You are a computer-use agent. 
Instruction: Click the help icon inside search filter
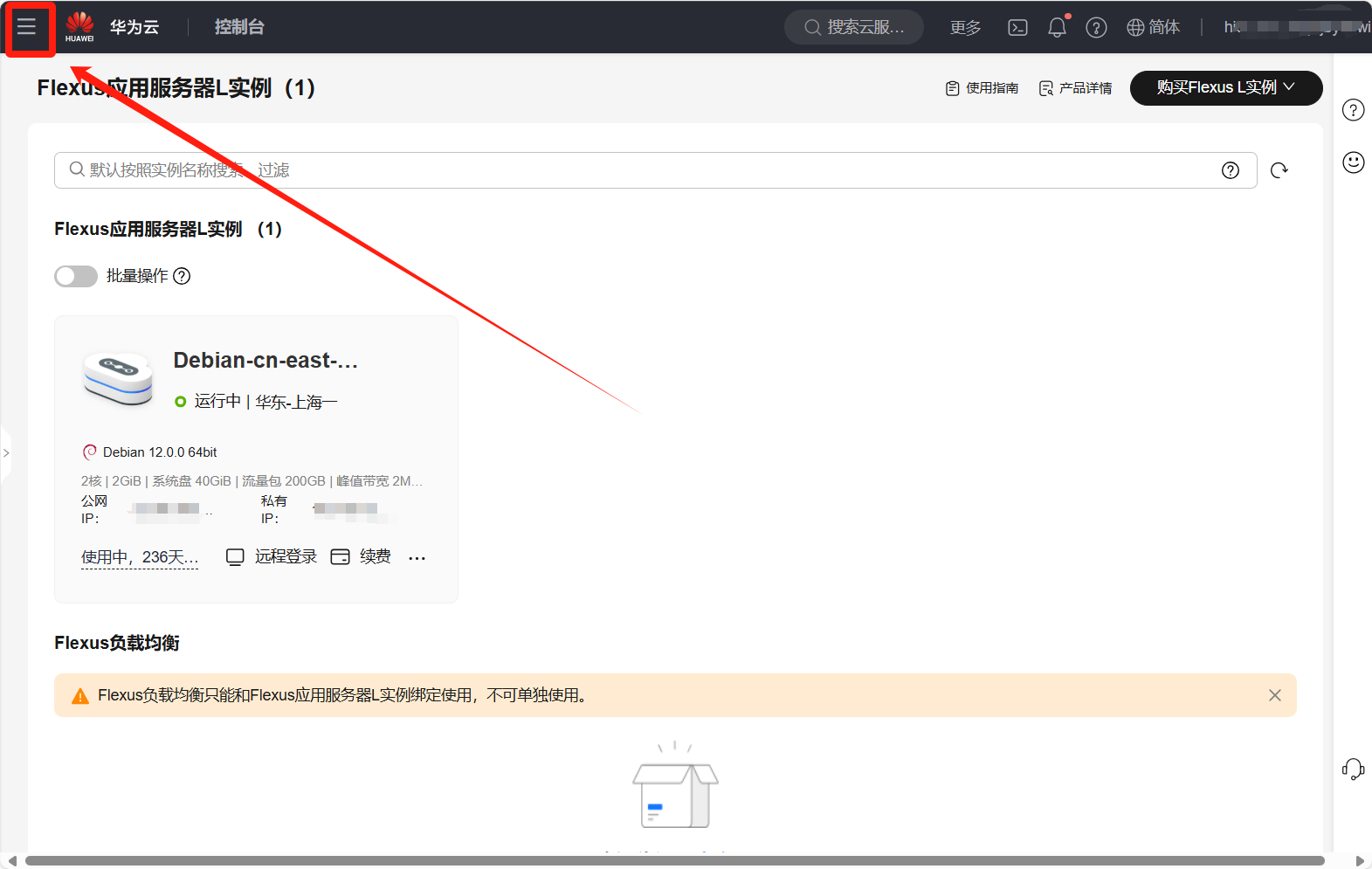click(x=1230, y=170)
